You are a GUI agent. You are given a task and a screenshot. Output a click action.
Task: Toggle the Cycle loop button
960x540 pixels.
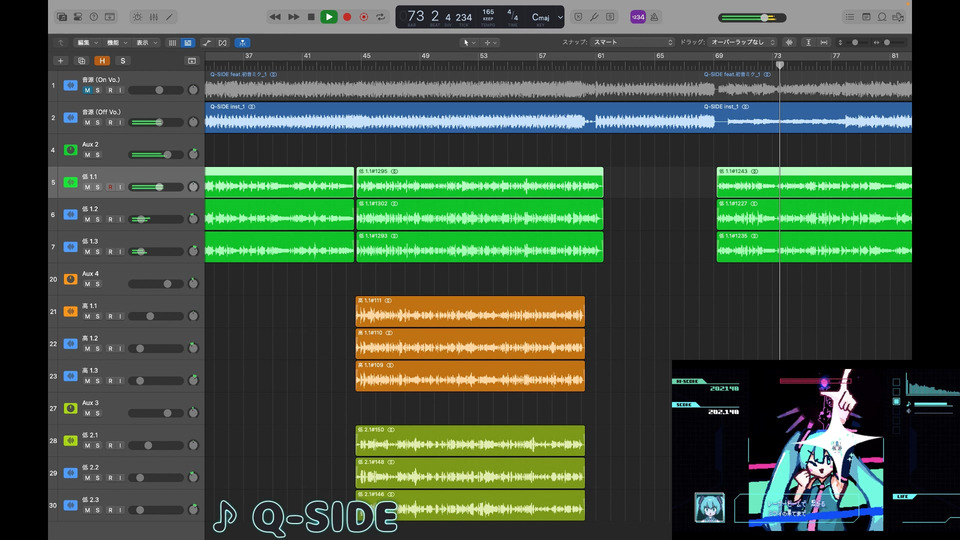pyautogui.click(x=381, y=17)
